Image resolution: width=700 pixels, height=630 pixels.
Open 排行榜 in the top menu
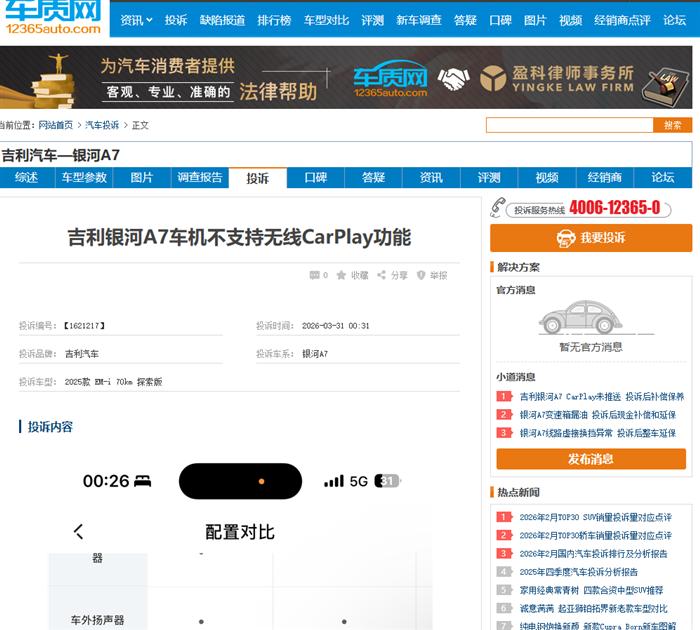tap(273, 20)
